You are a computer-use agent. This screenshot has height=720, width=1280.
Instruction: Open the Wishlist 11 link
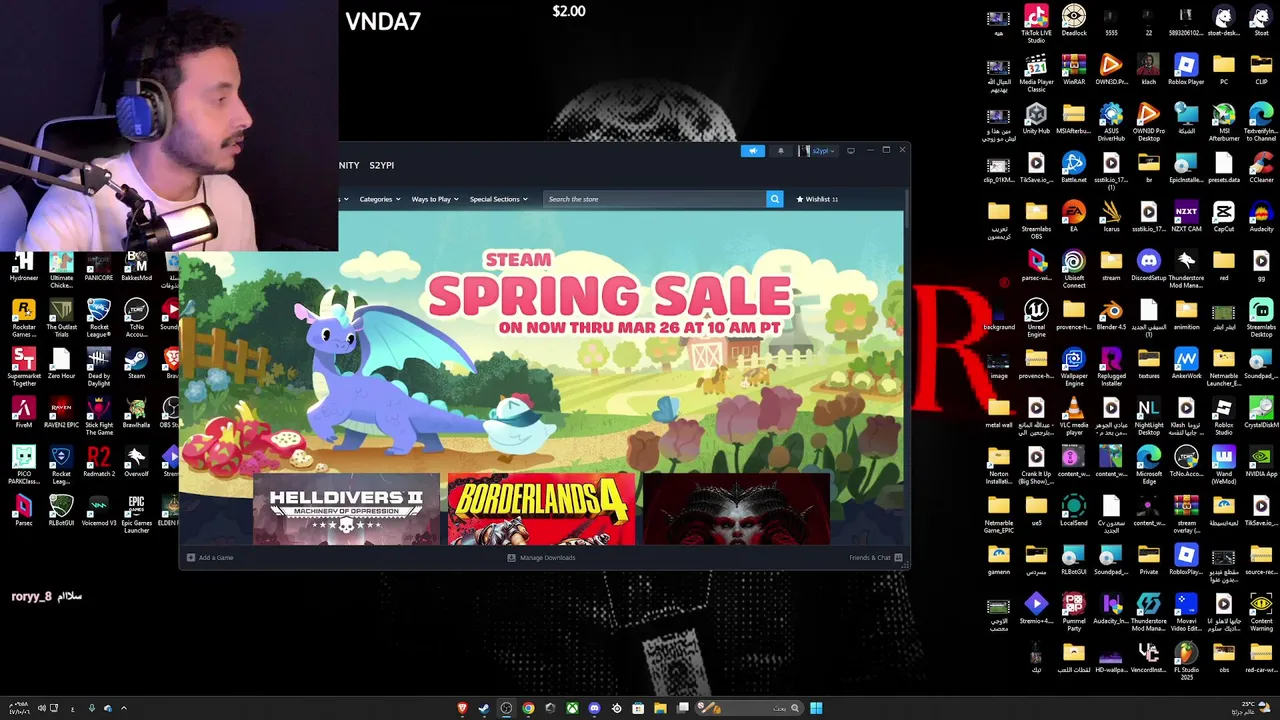point(817,199)
